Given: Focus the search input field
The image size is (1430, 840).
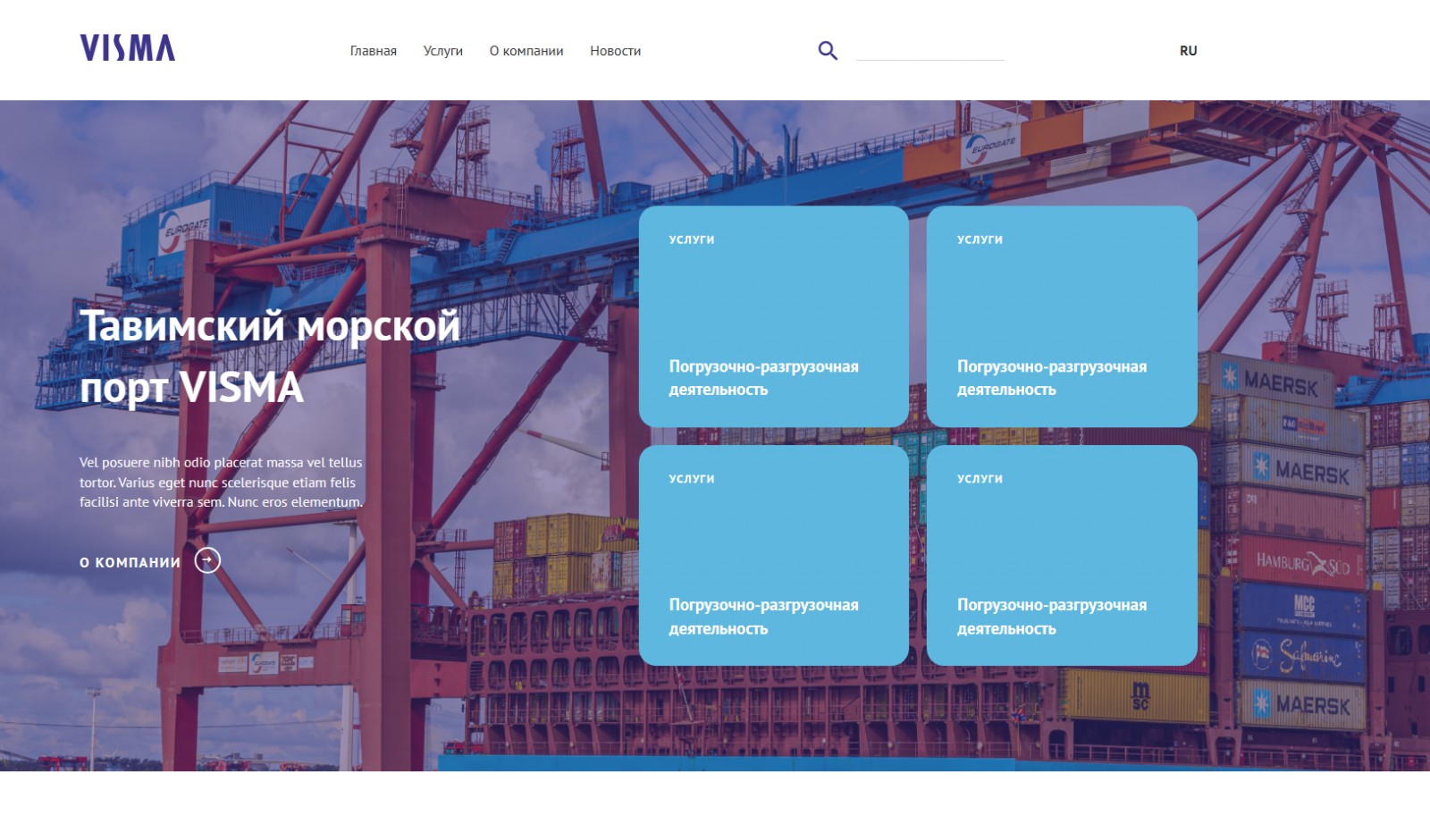Looking at the screenshot, I should coord(930,50).
